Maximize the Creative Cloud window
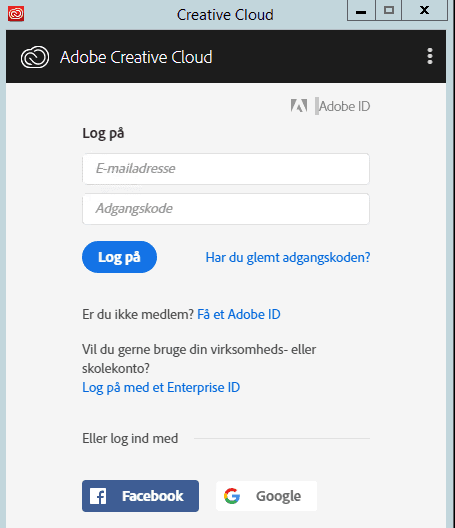455x528 pixels. [x=389, y=10]
